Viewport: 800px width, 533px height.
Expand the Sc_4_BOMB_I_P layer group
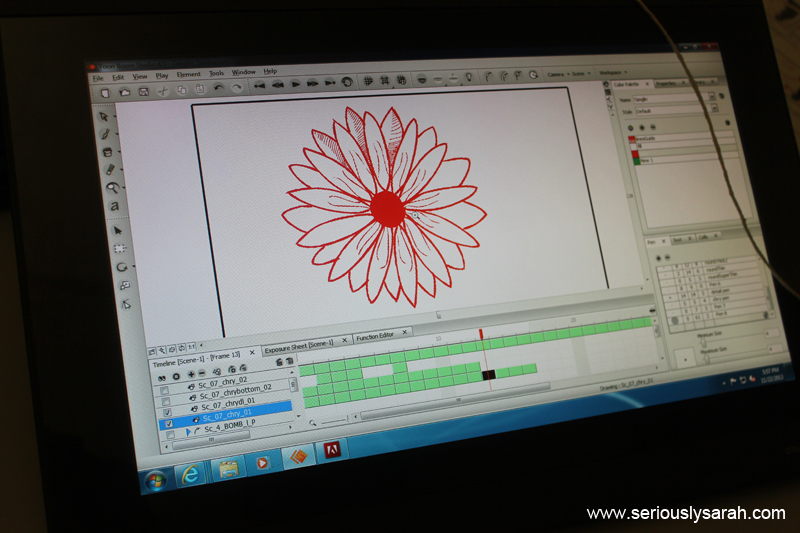(x=187, y=432)
